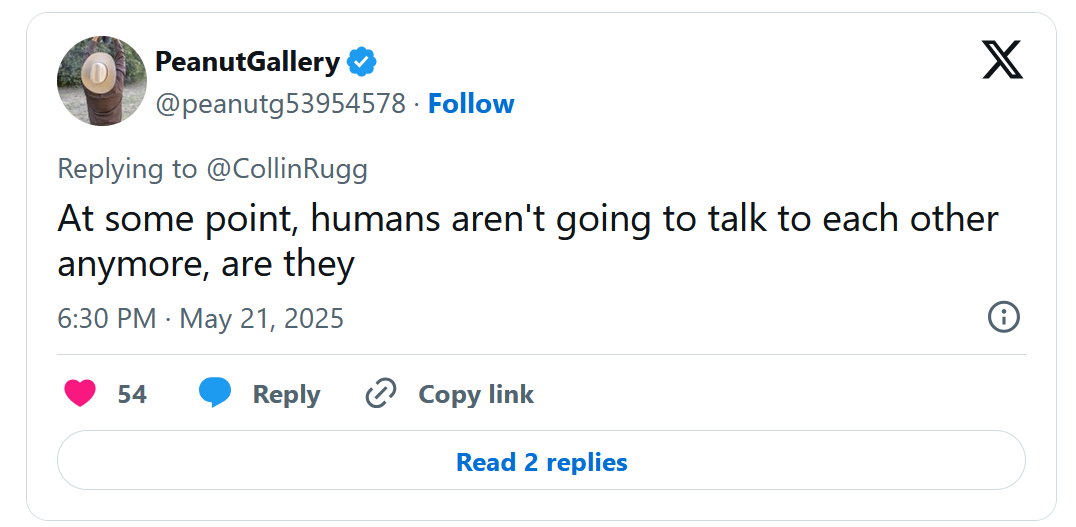Viewport: 1076px width, 527px height.
Task: Click the blue reply bubble icon
Action: click(x=215, y=393)
